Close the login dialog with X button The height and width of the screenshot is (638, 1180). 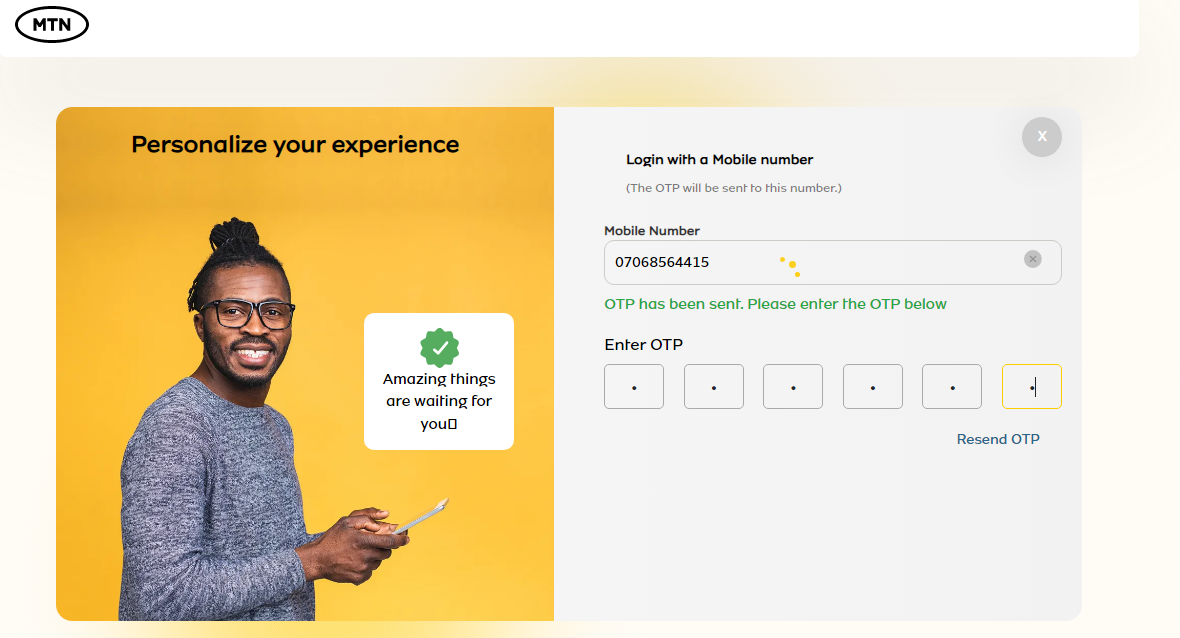pos(1042,137)
